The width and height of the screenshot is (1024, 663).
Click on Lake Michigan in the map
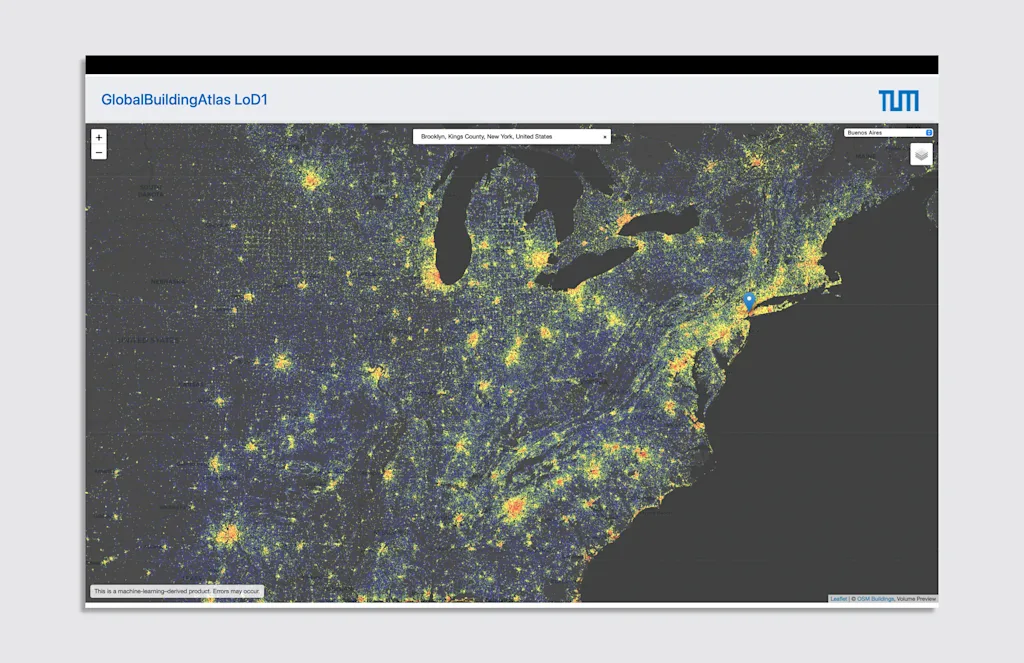coord(450,240)
